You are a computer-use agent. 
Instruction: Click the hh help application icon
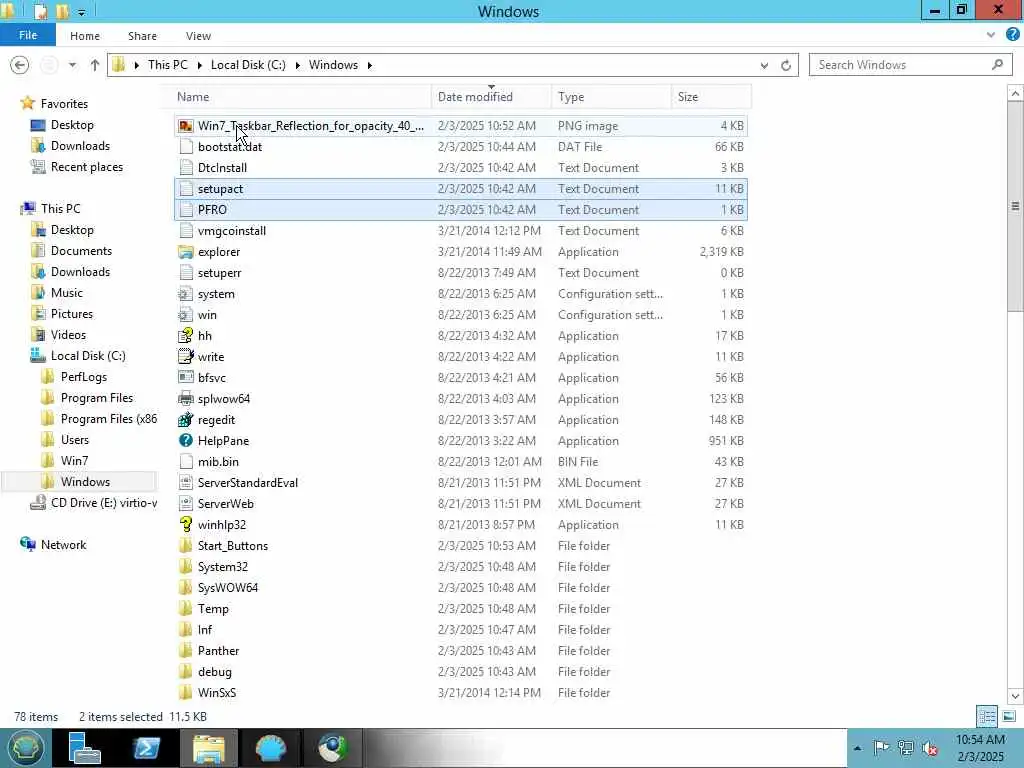[185, 336]
